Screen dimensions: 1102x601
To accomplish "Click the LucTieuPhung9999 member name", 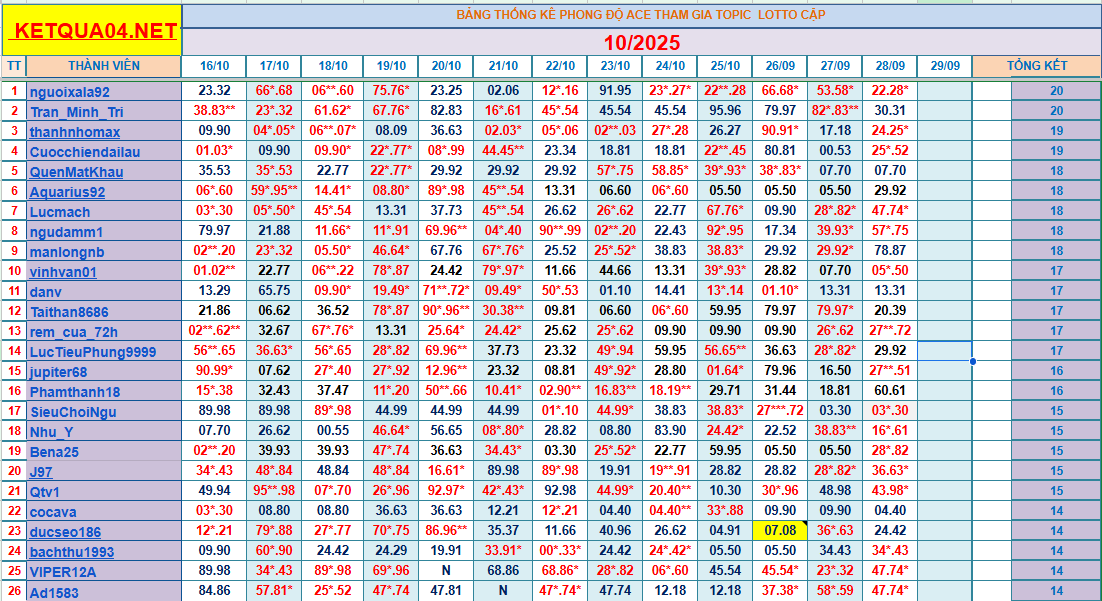I will tap(92, 352).
